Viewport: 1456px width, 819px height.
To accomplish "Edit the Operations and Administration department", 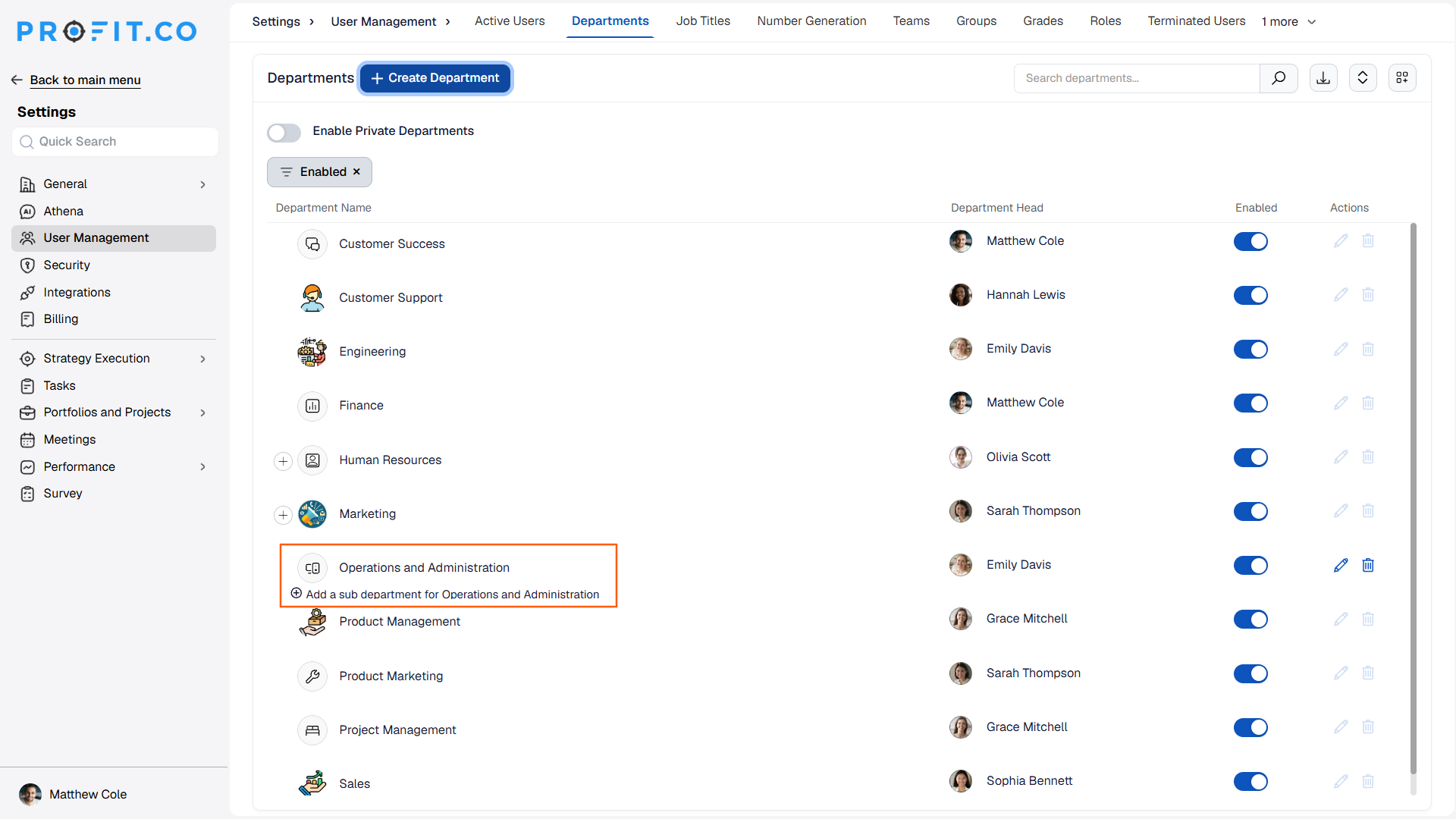I will (1341, 565).
